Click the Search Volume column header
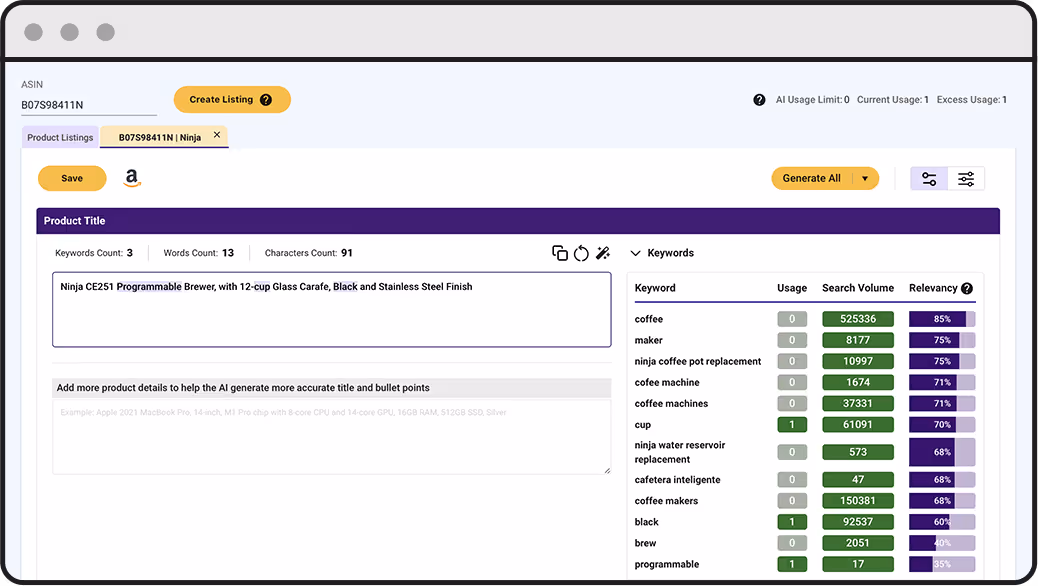 pos(858,288)
